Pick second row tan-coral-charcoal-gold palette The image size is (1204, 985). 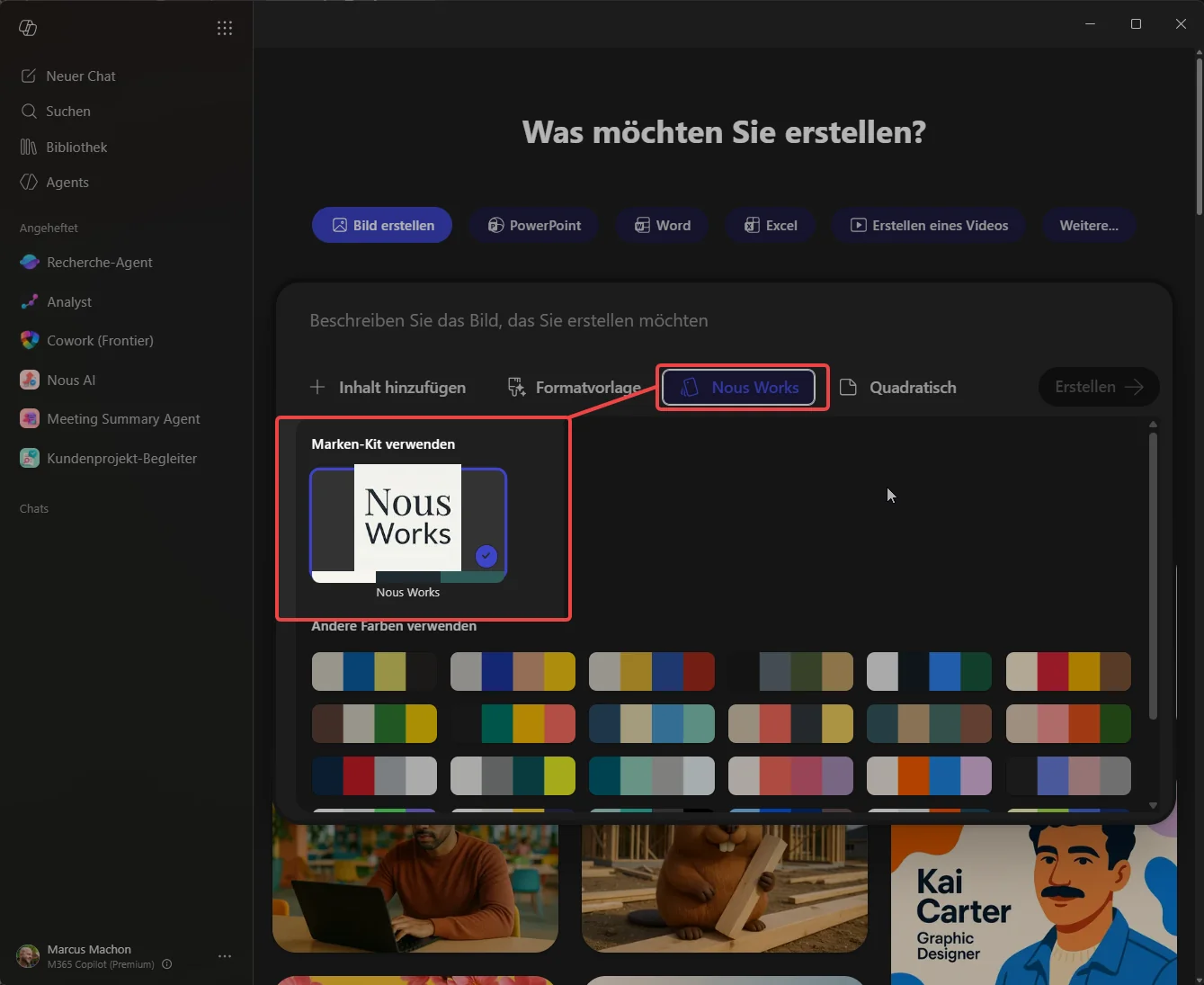point(790,724)
